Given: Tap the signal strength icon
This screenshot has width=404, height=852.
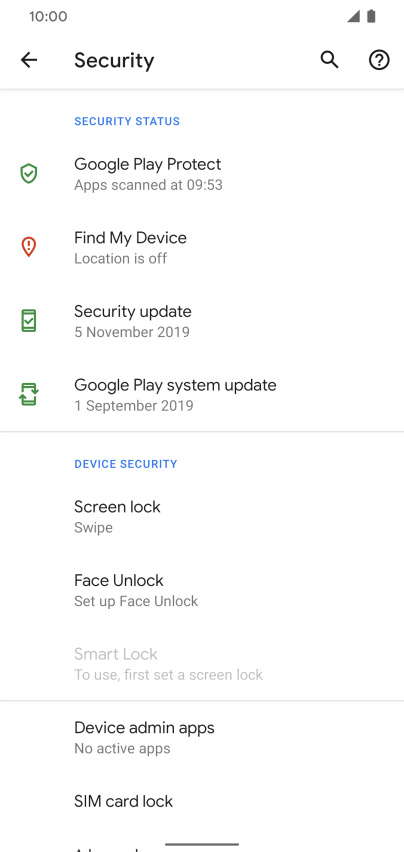Looking at the screenshot, I should [354, 16].
